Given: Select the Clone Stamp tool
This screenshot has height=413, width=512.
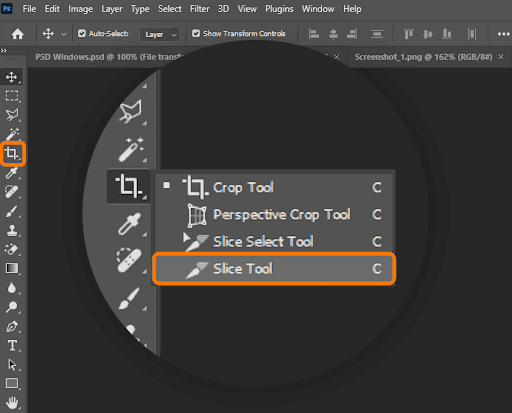Looking at the screenshot, I should [12, 230].
